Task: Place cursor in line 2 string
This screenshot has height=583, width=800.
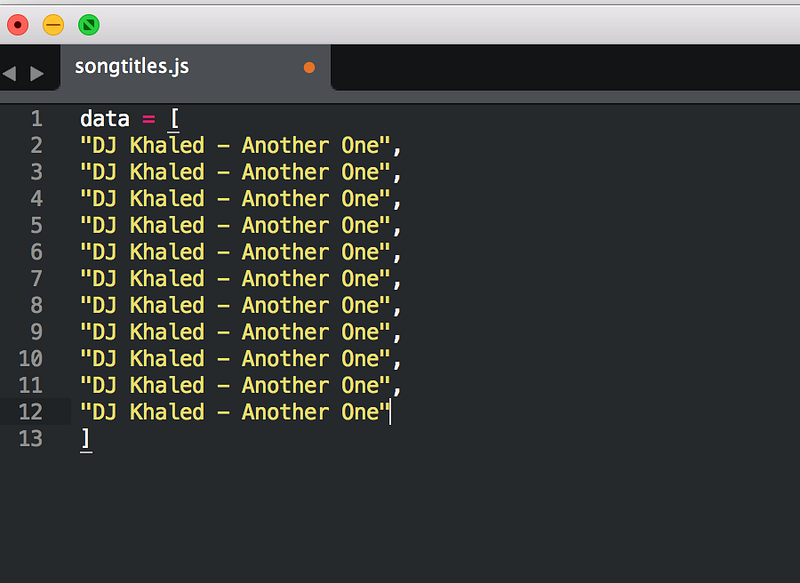Action: (235, 146)
